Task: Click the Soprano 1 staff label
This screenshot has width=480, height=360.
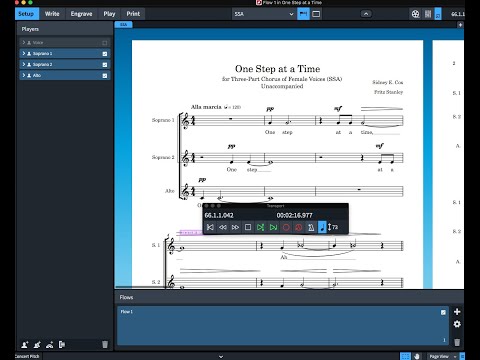Action: click(163, 120)
